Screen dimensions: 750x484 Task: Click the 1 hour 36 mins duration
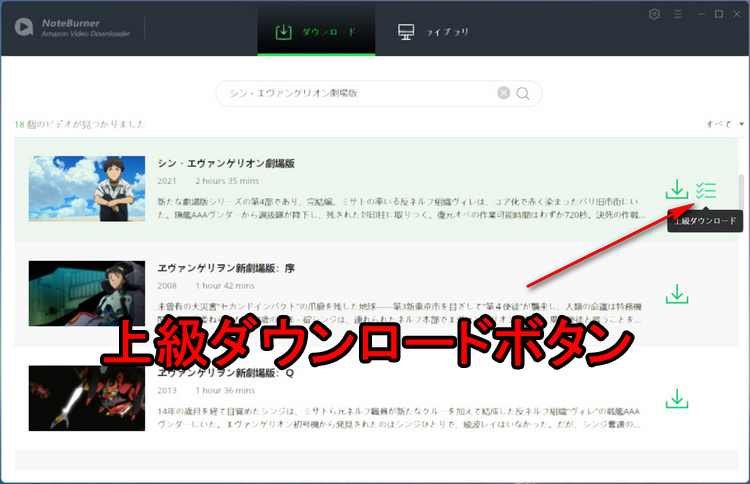pyautogui.click(x=225, y=390)
